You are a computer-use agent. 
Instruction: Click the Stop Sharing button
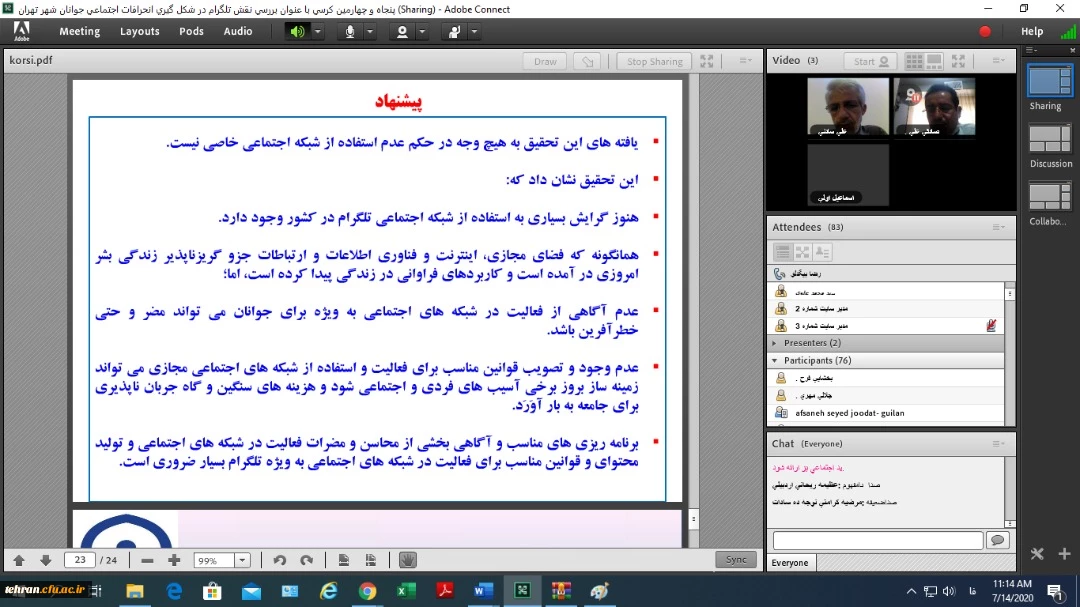[654, 61]
